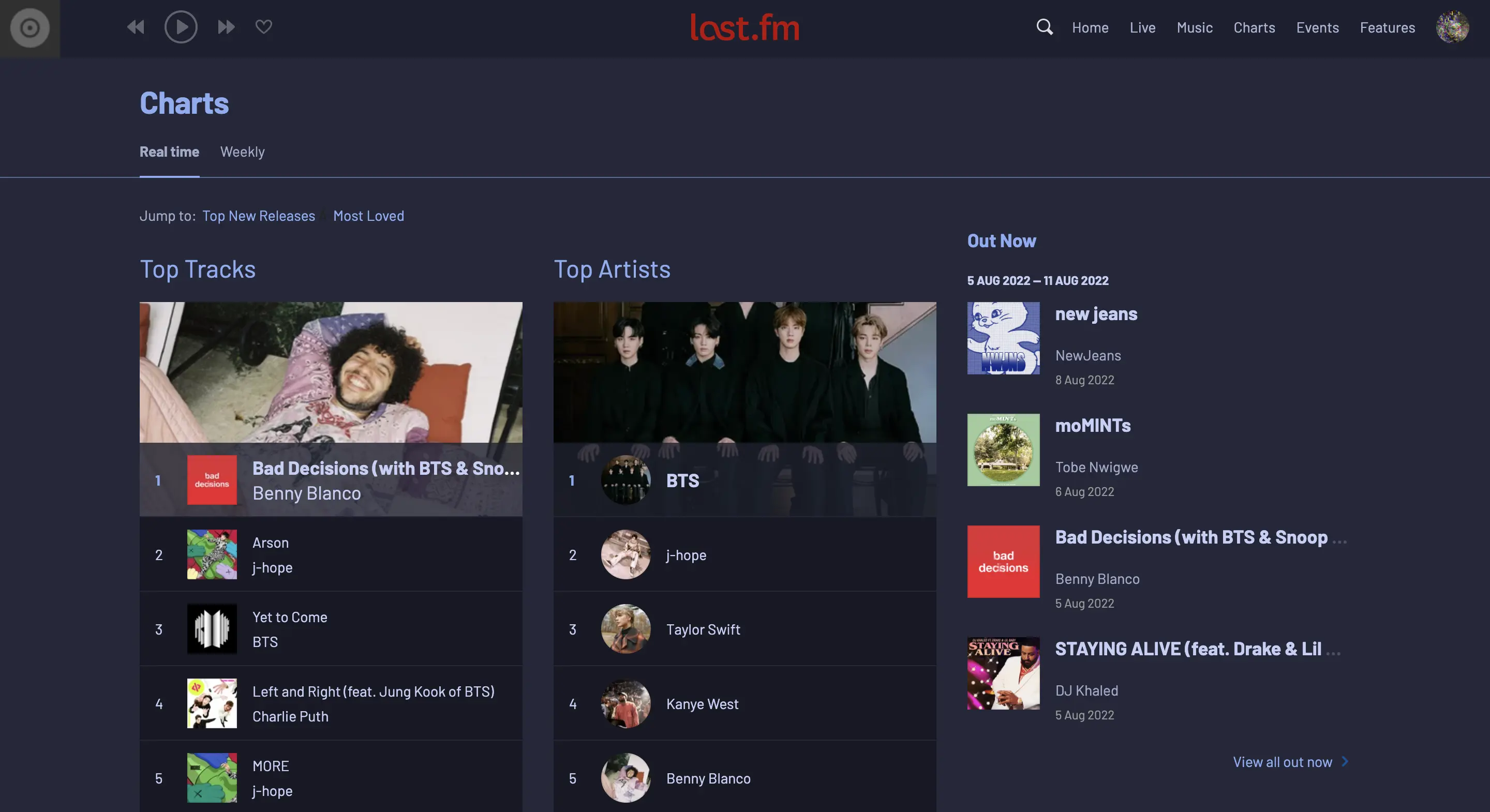Click the MORE track cover art
Image resolution: width=1490 pixels, height=812 pixels.
212,778
